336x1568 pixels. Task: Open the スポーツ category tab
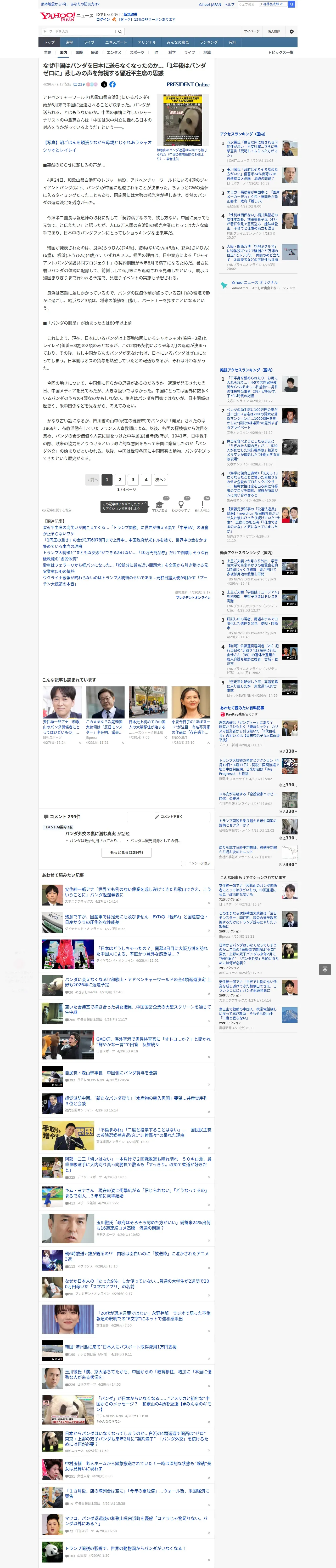click(137, 52)
